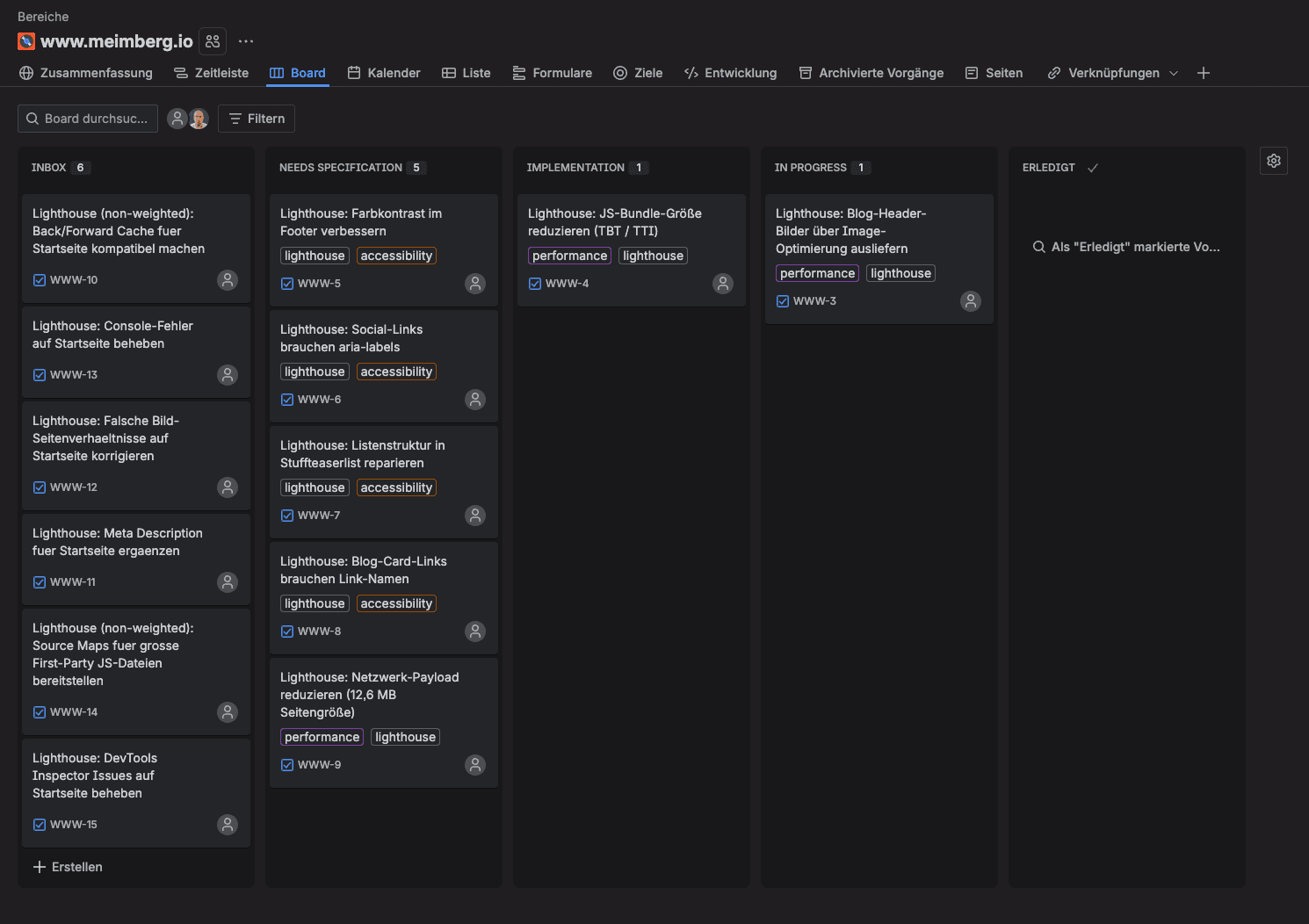Click task type checkbox icon on WWW-3
The height and width of the screenshot is (924, 1309).
(783, 301)
